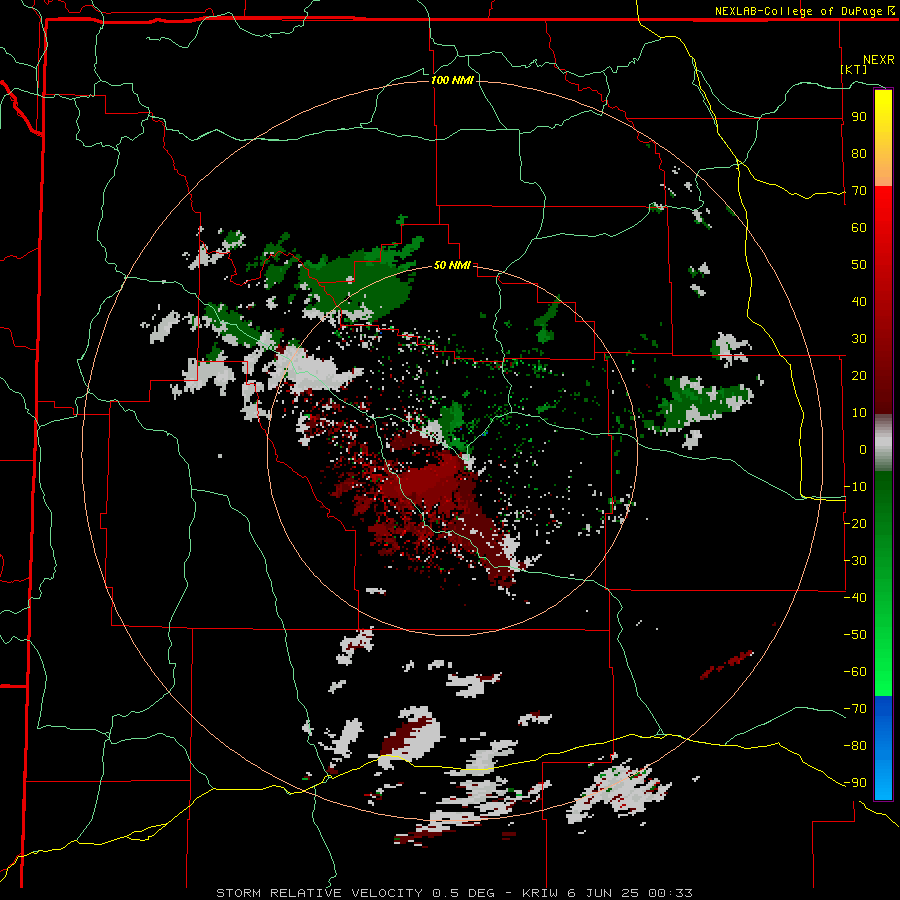
Task: Click the 50 value on the velocity scale
Action: point(859,265)
